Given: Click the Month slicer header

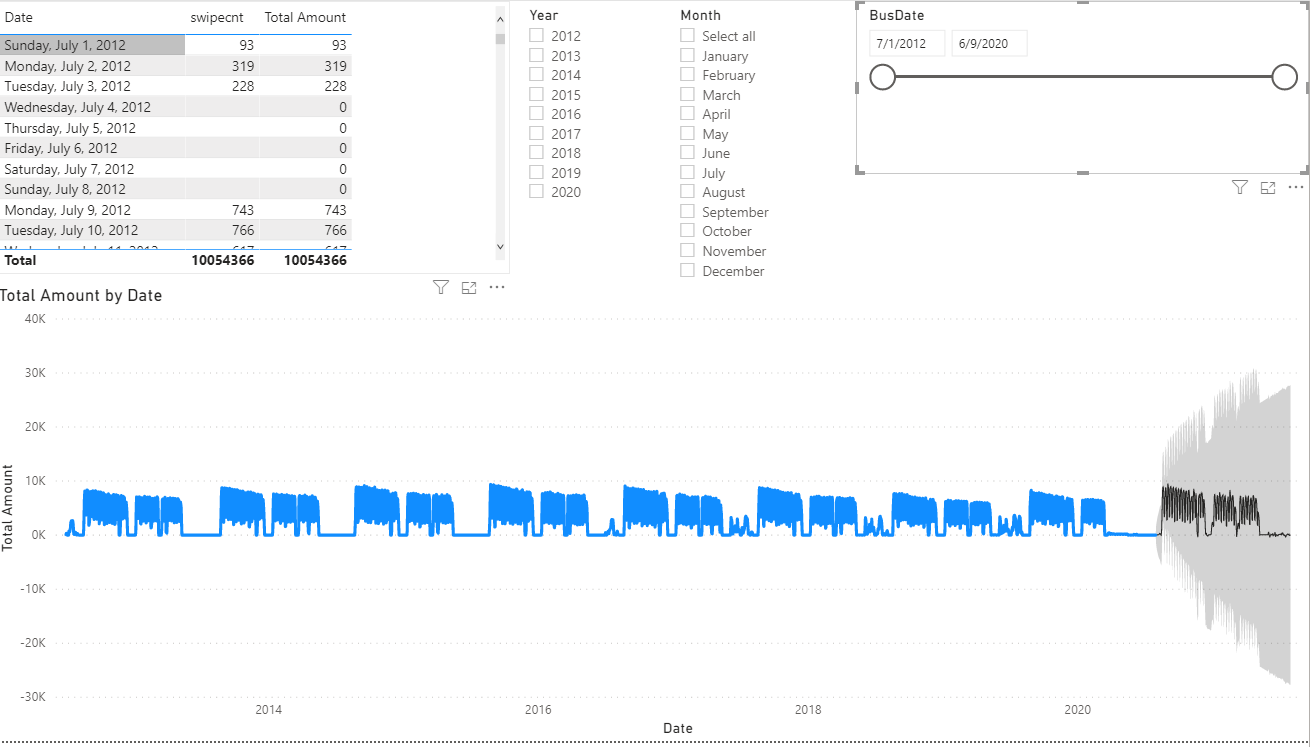Looking at the screenshot, I should (700, 15).
